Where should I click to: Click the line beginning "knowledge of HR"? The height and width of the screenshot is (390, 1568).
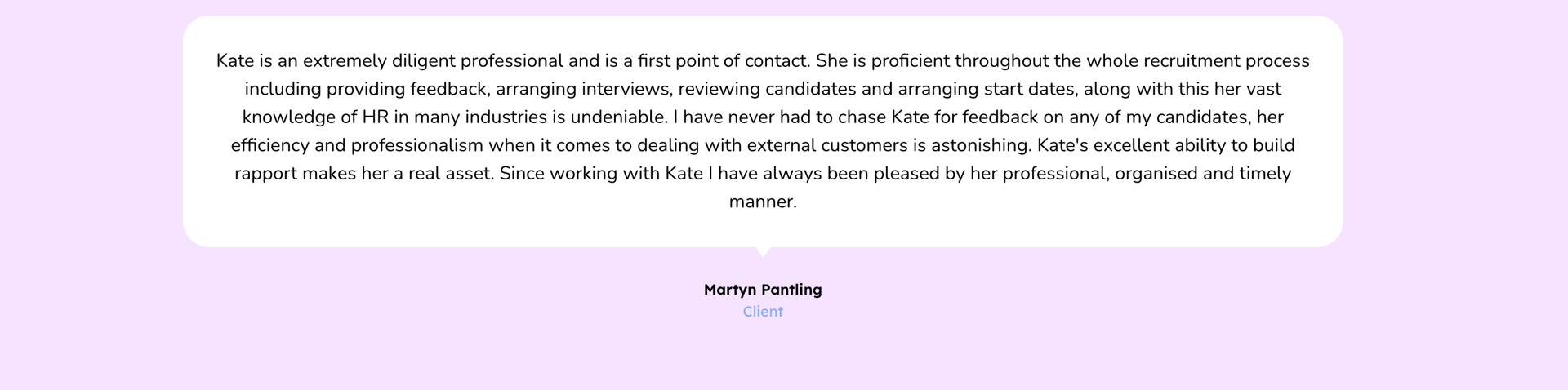coord(763,117)
